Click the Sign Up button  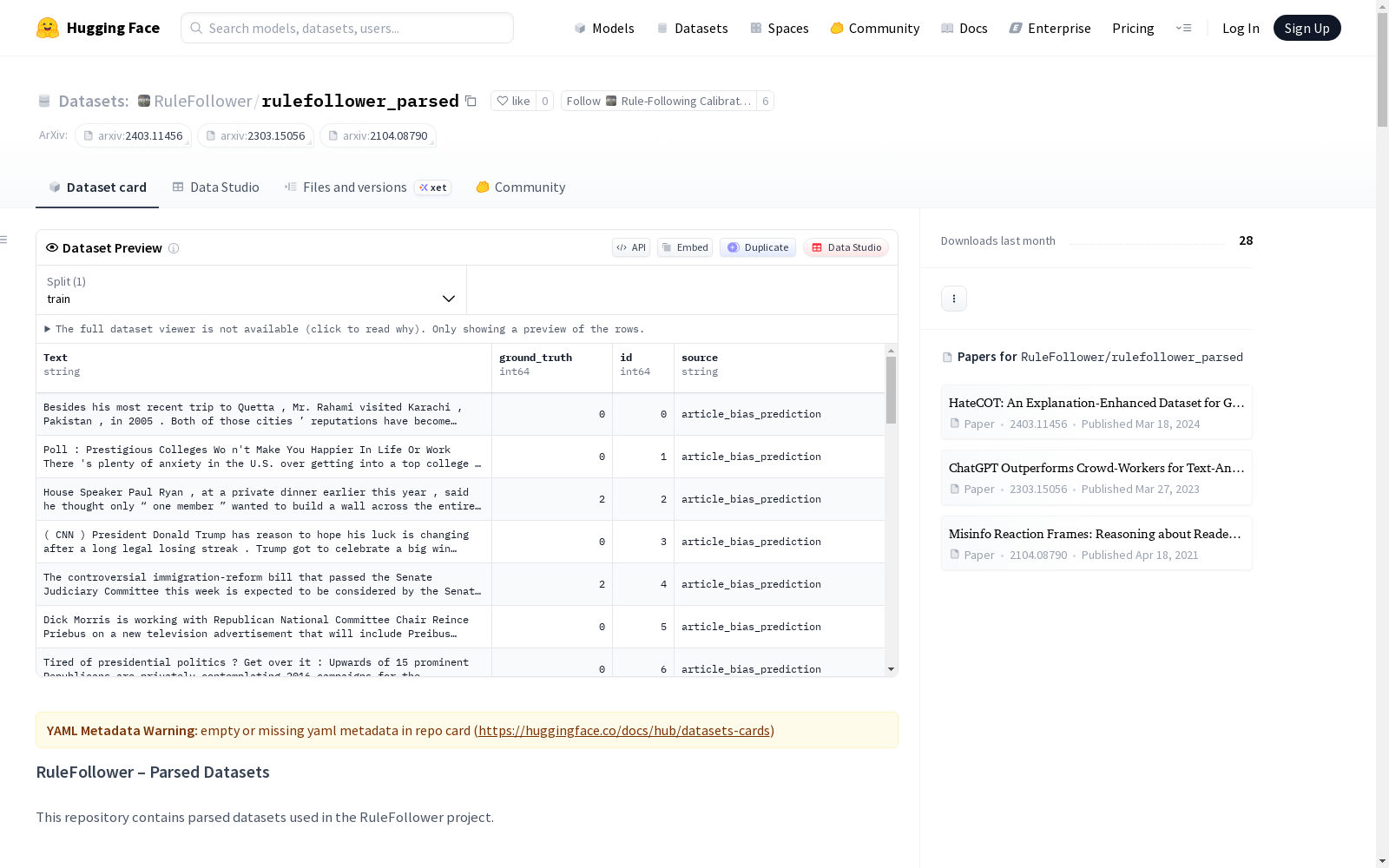click(1307, 28)
